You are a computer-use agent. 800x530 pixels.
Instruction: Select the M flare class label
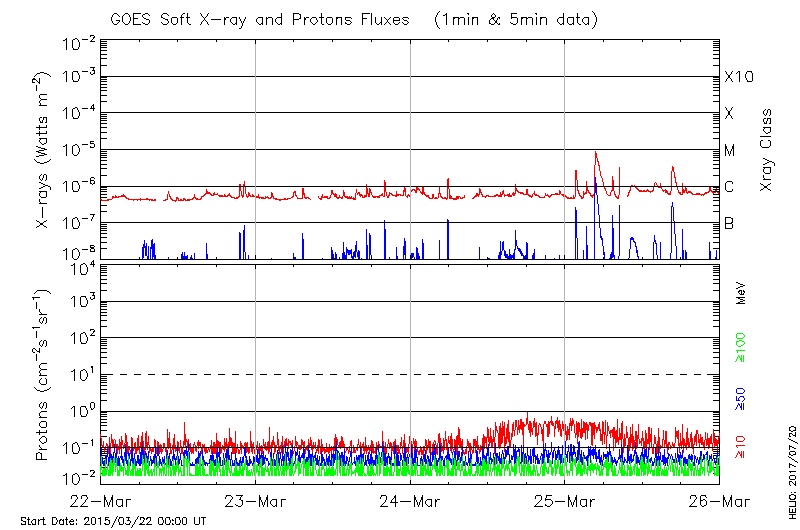730,150
